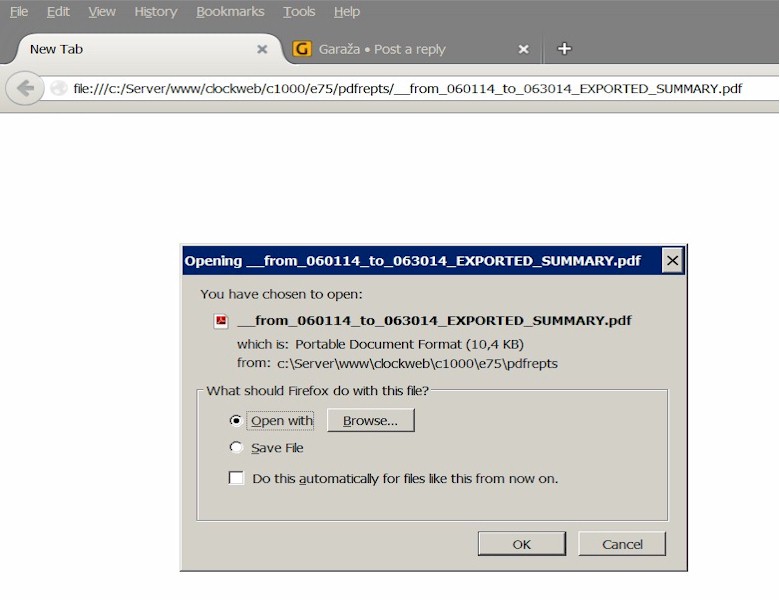780x601 pixels.
Task: Select the Open with radio button
Action: point(236,421)
